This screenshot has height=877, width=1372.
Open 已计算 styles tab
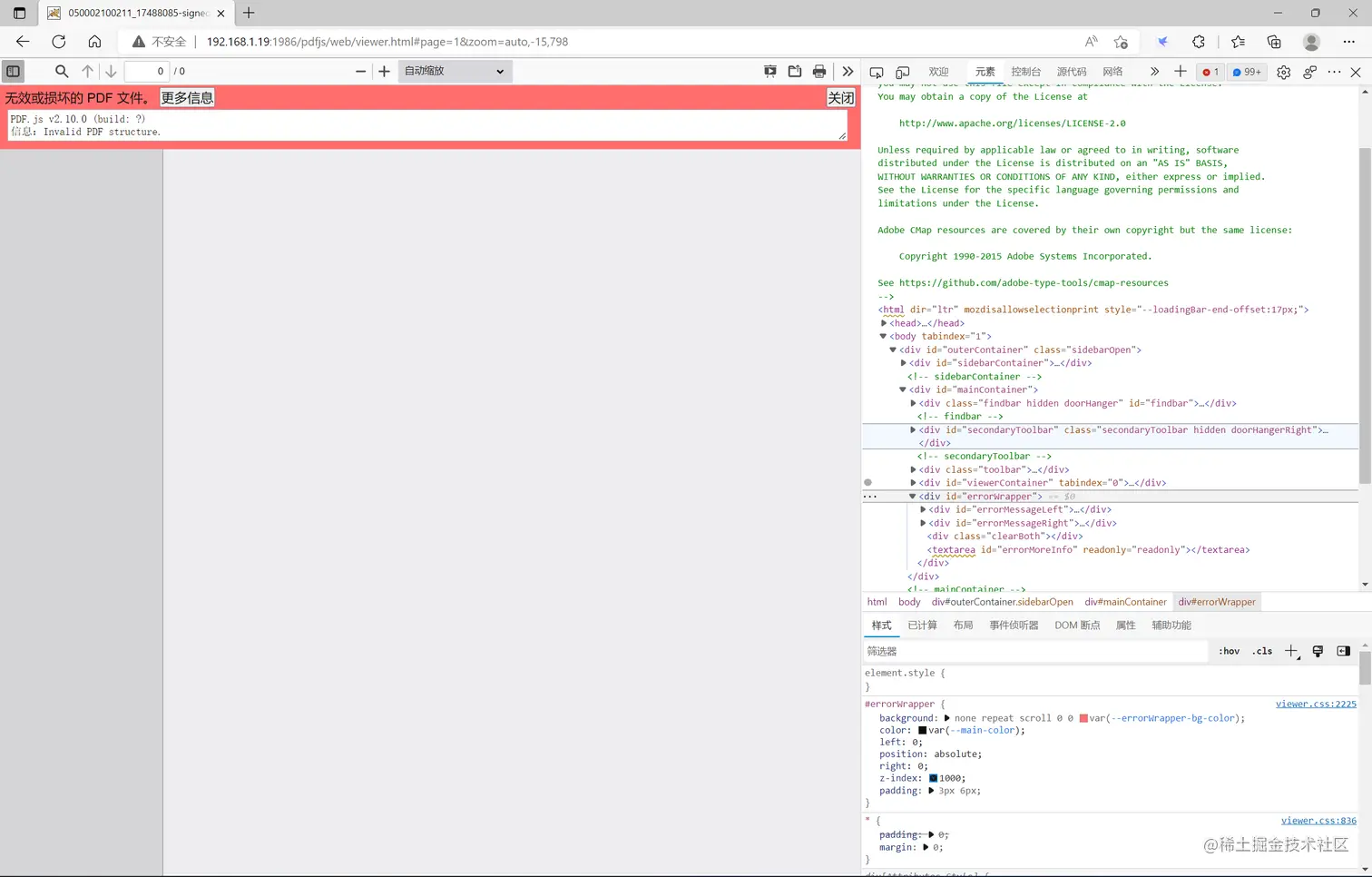click(x=922, y=626)
